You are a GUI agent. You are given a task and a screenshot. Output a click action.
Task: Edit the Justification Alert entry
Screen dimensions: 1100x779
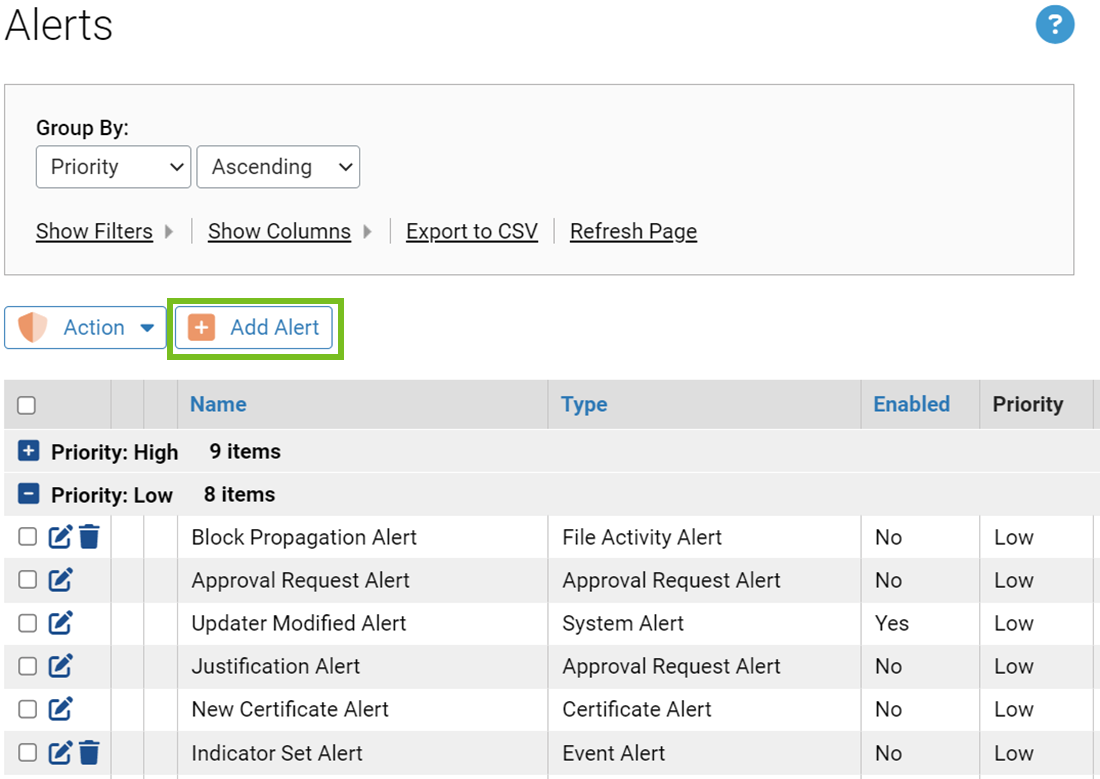click(x=61, y=666)
